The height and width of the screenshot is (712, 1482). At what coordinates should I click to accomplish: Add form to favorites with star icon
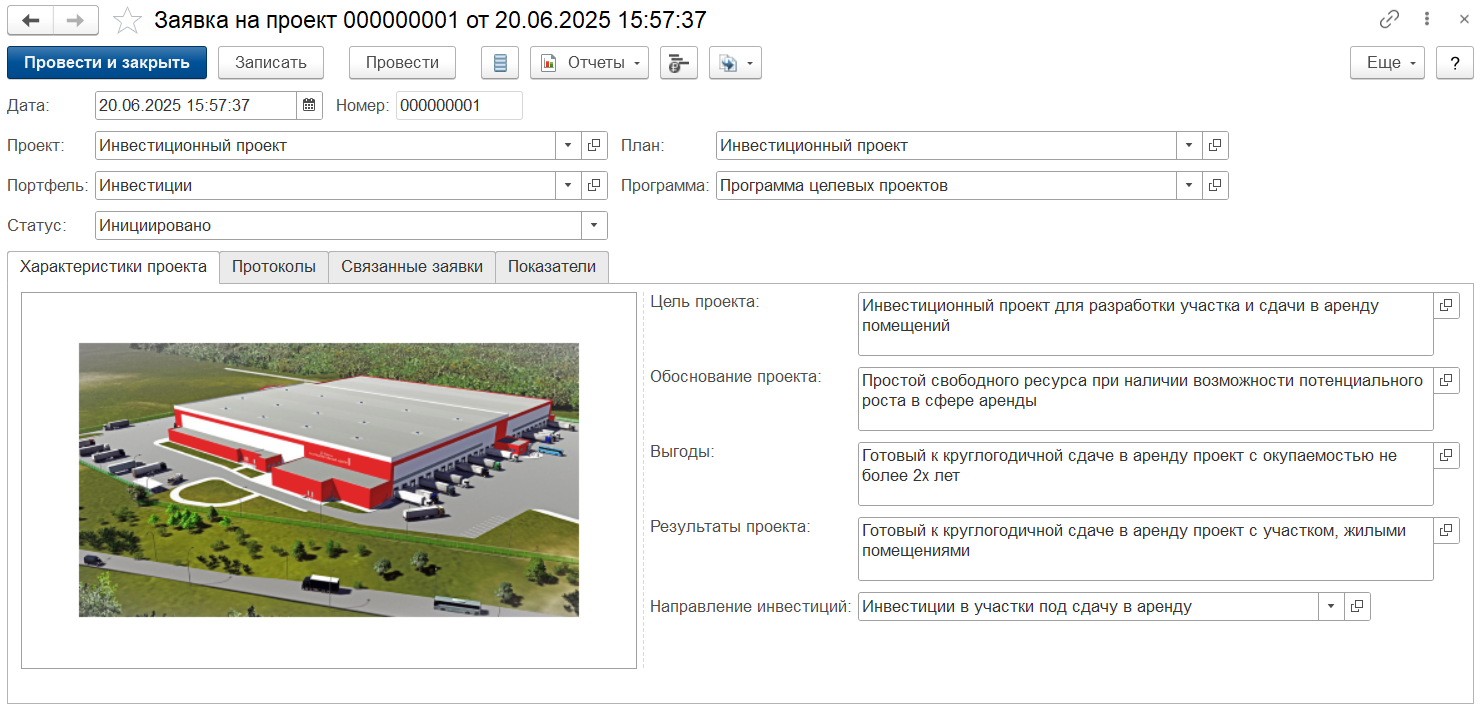(127, 20)
